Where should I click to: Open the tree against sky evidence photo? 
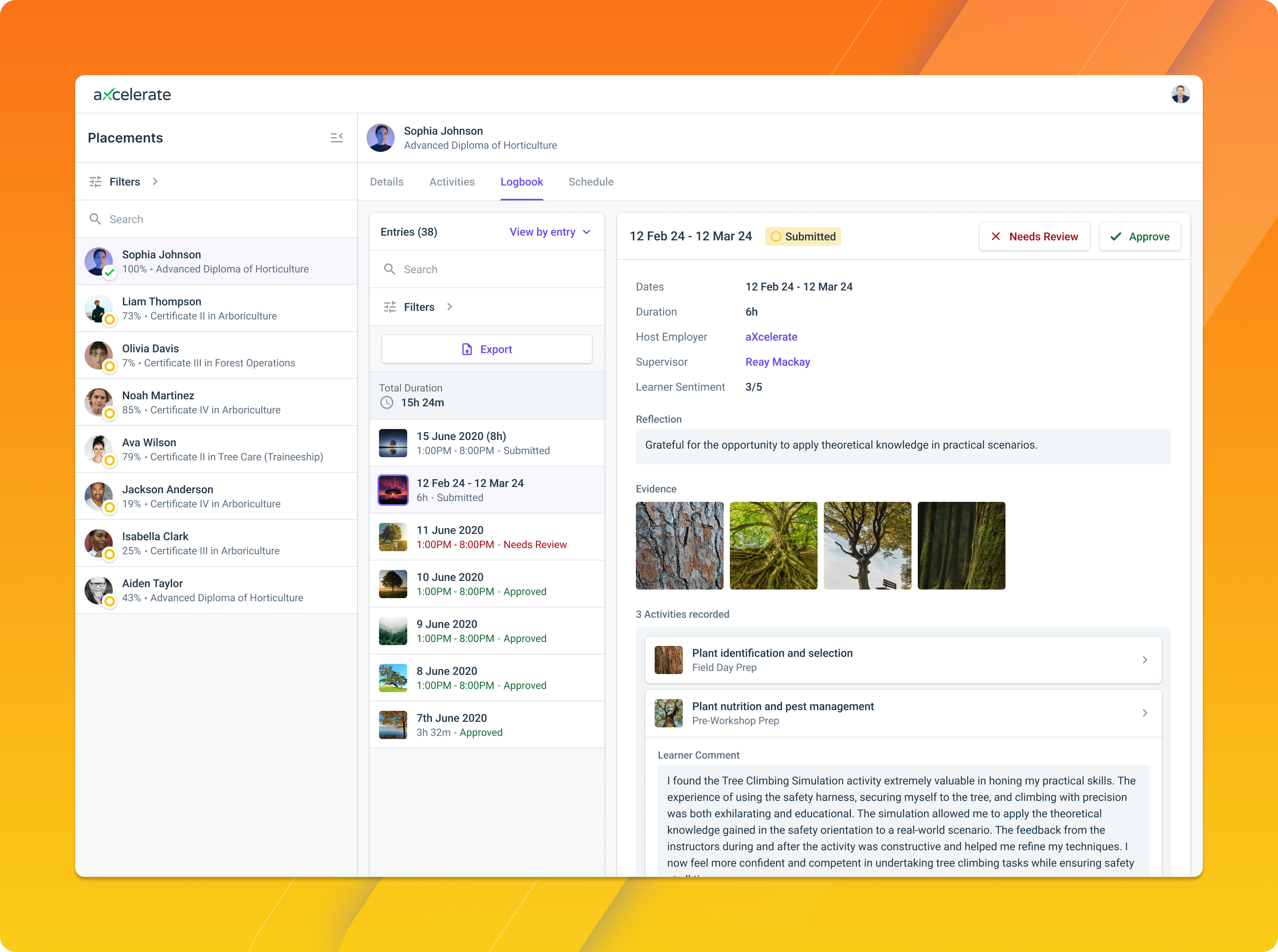[867, 545]
